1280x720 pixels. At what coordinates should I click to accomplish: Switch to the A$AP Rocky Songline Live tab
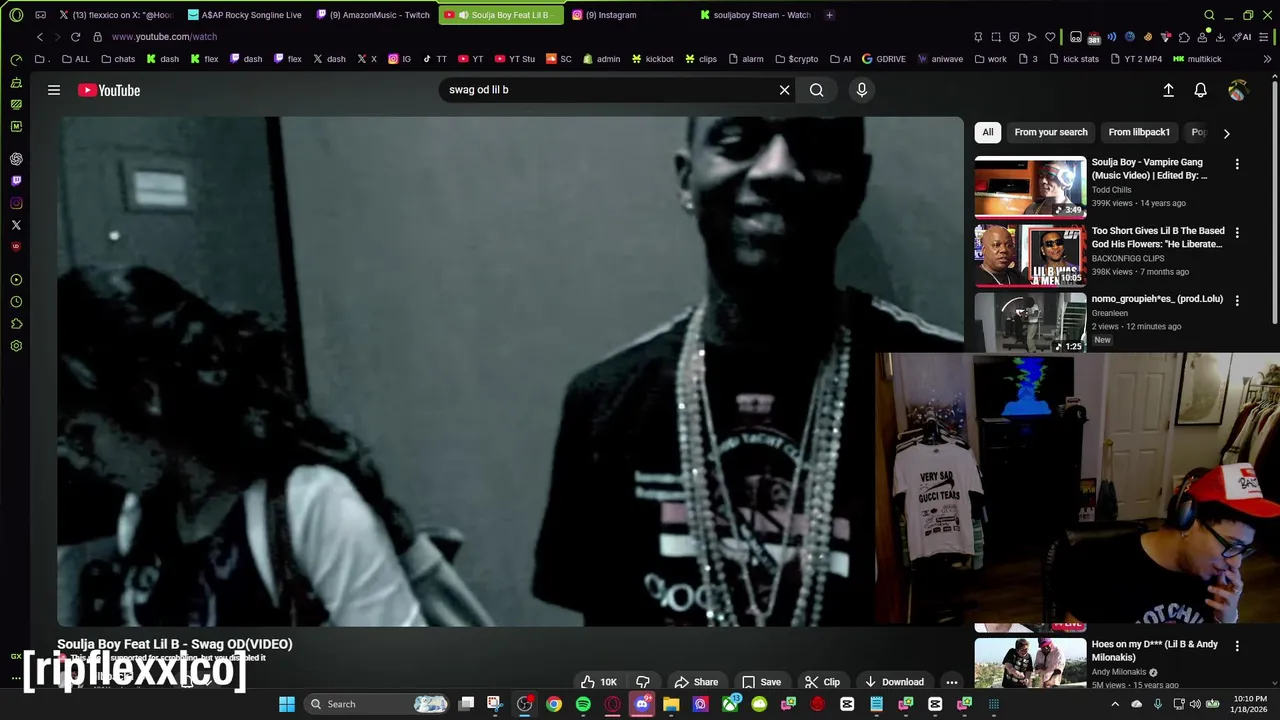(x=243, y=15)
